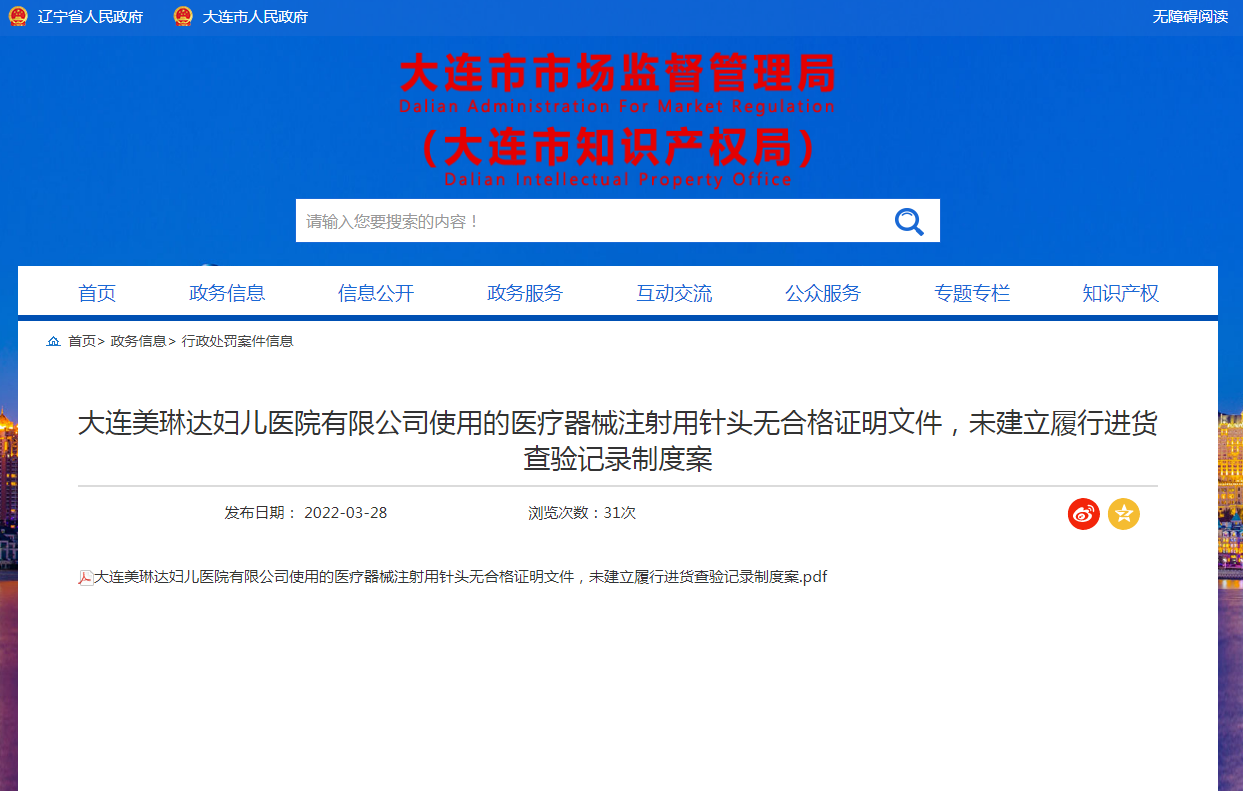Click the search magnifier icon
The width and height of the screenshot is (1243, 791).
click(x=908, y=221)
